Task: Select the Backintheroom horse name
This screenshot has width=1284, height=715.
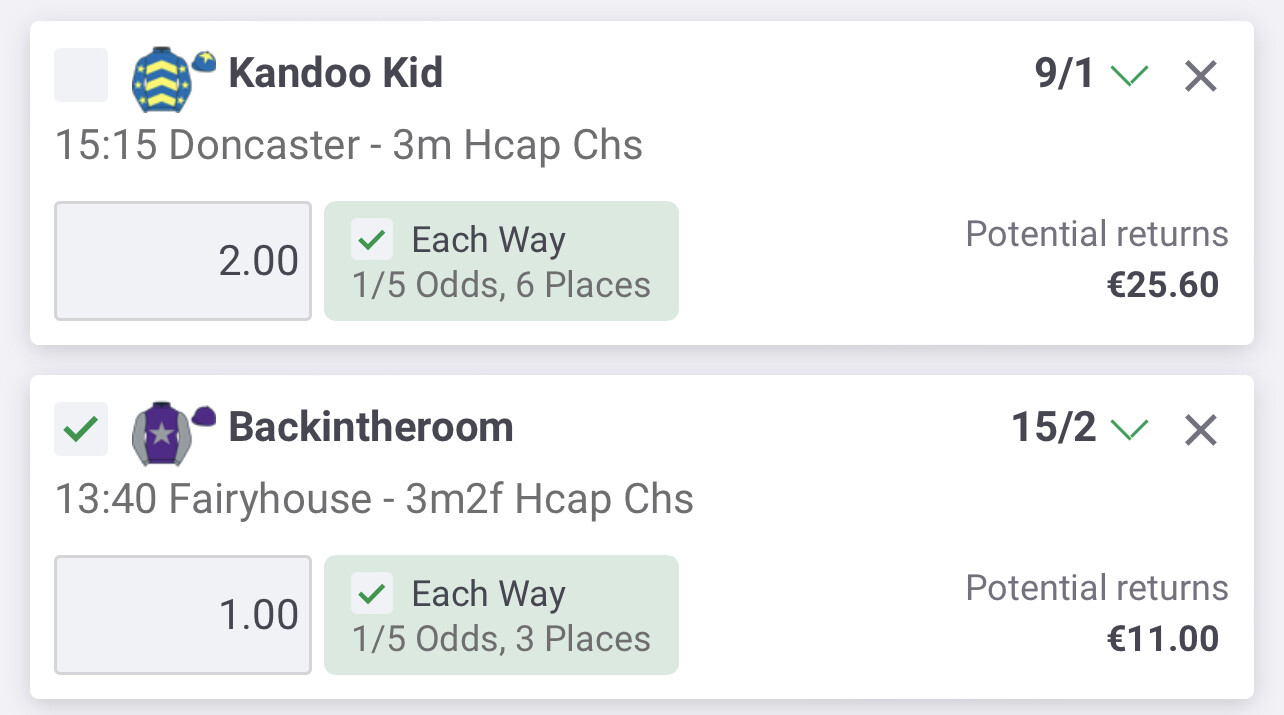Action: click(371, 428)
